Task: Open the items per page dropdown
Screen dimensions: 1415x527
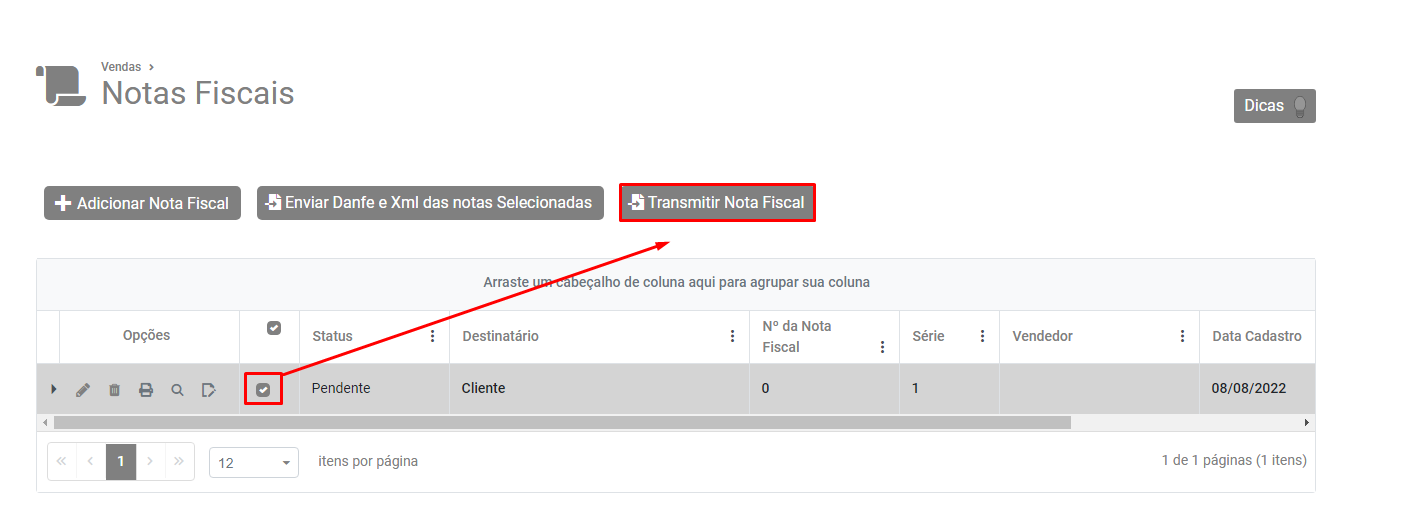Action: 254,463
